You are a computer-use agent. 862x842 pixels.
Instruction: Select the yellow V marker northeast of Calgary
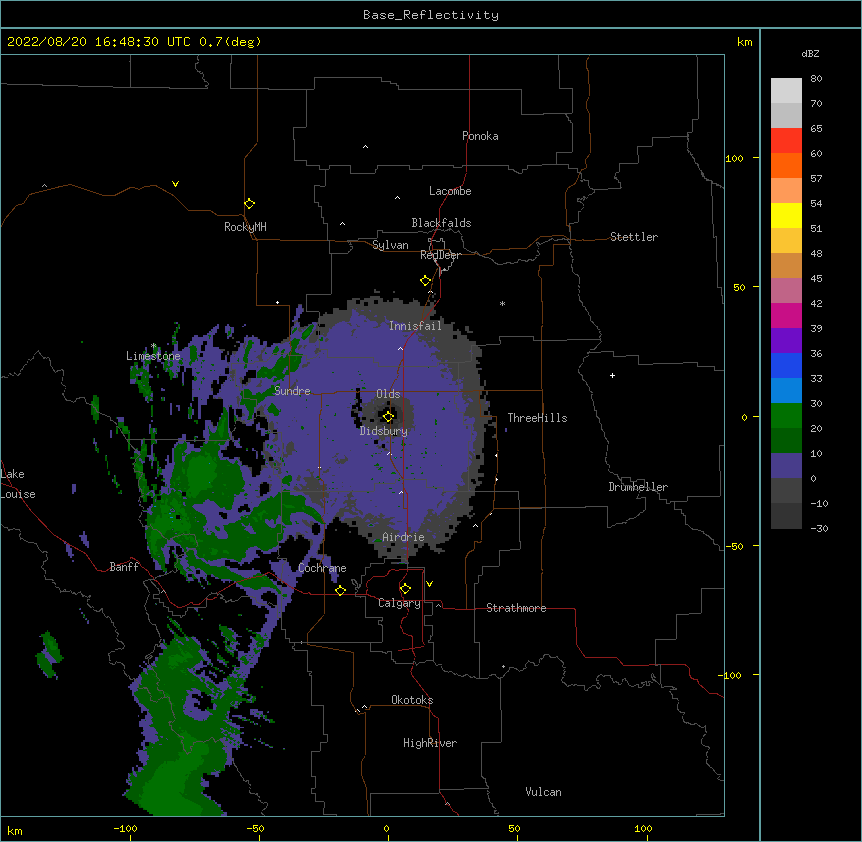tap(429, 584)
